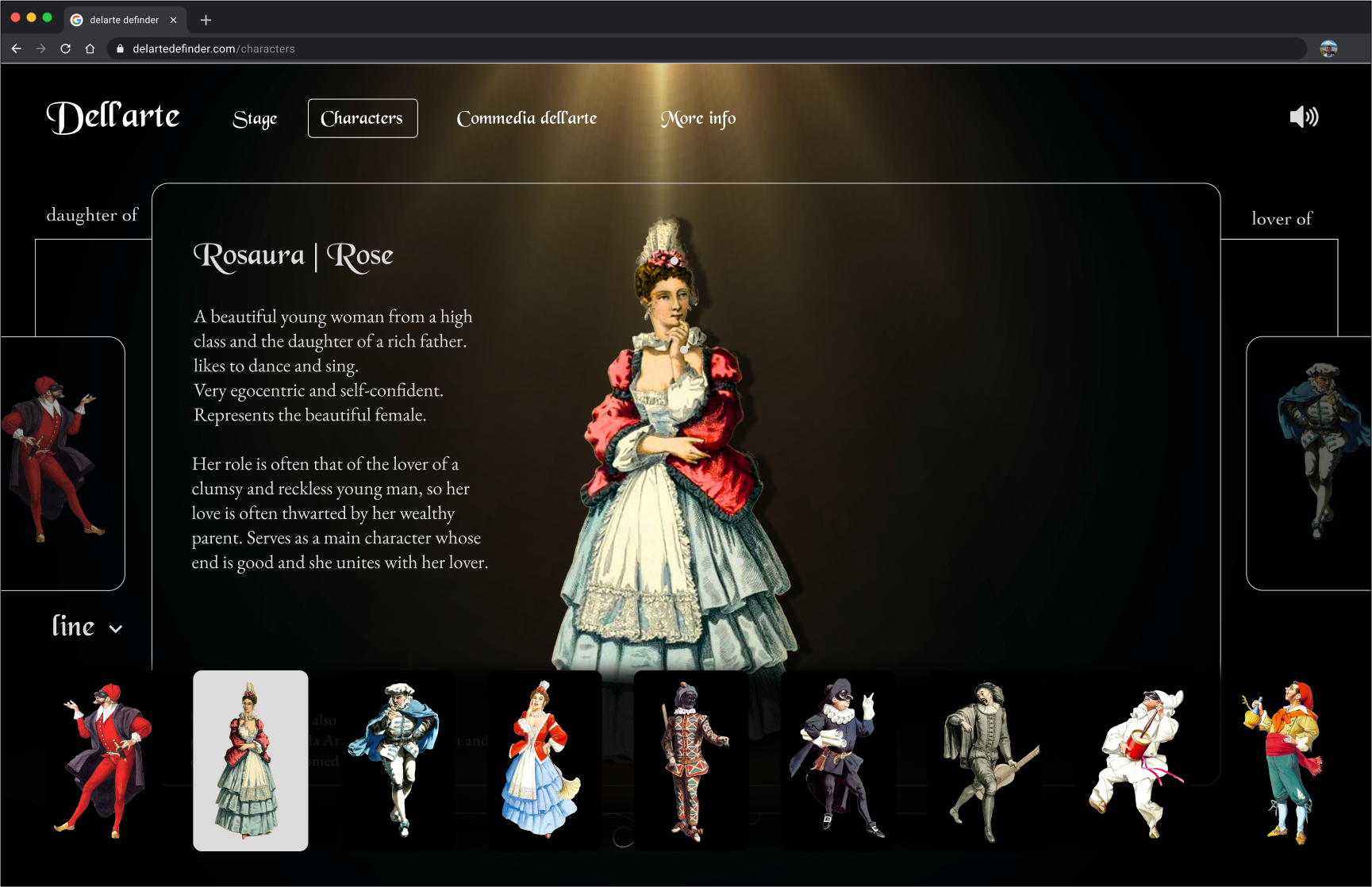Select the Harlequin patchwork costume thumbnail

pos(691,761)
